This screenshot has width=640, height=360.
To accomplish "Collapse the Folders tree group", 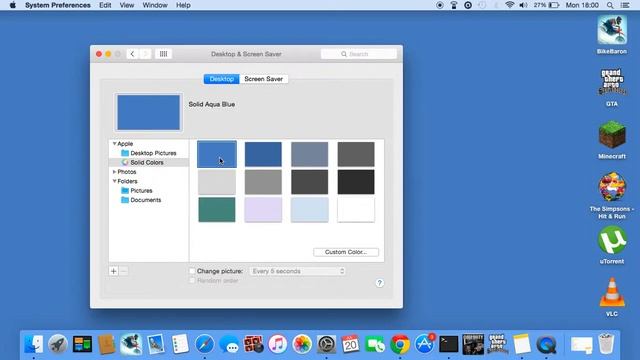I will click(114, 181).
